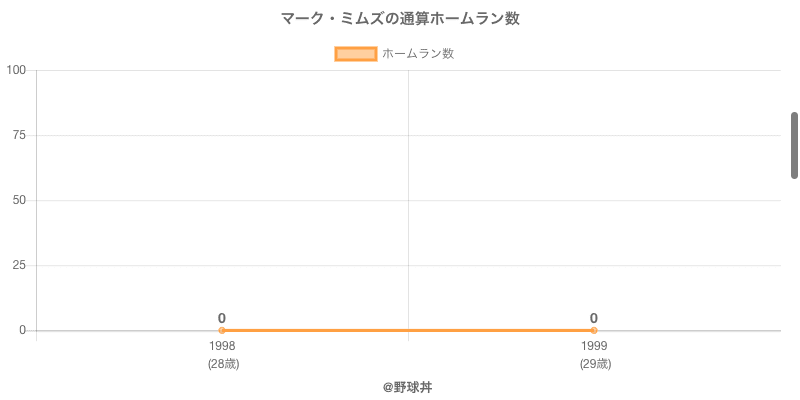Toggle the ホームラン数 legend label
The width and height of the screenshot is (800, 400).
[x=418, y=54]
